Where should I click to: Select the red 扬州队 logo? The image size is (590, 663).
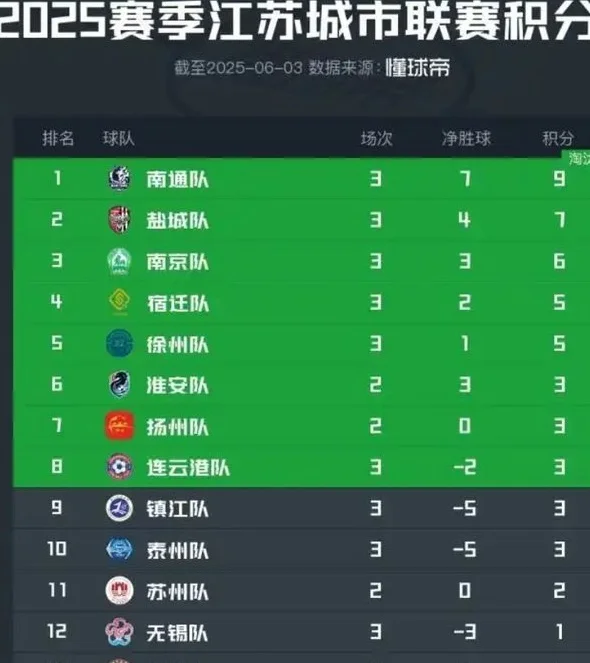119,426
